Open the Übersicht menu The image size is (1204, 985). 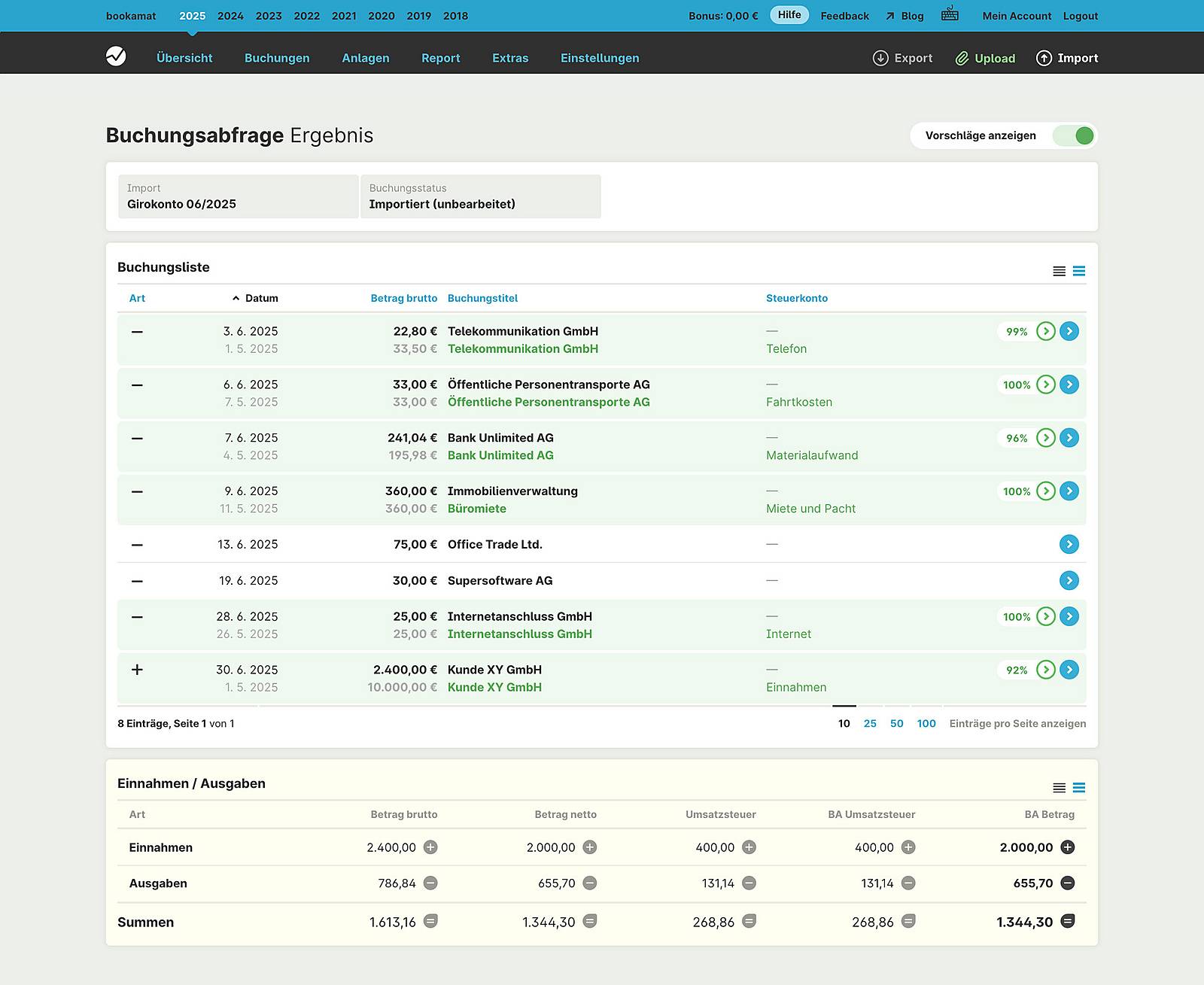pyautogui.click(x=184, y=58)
